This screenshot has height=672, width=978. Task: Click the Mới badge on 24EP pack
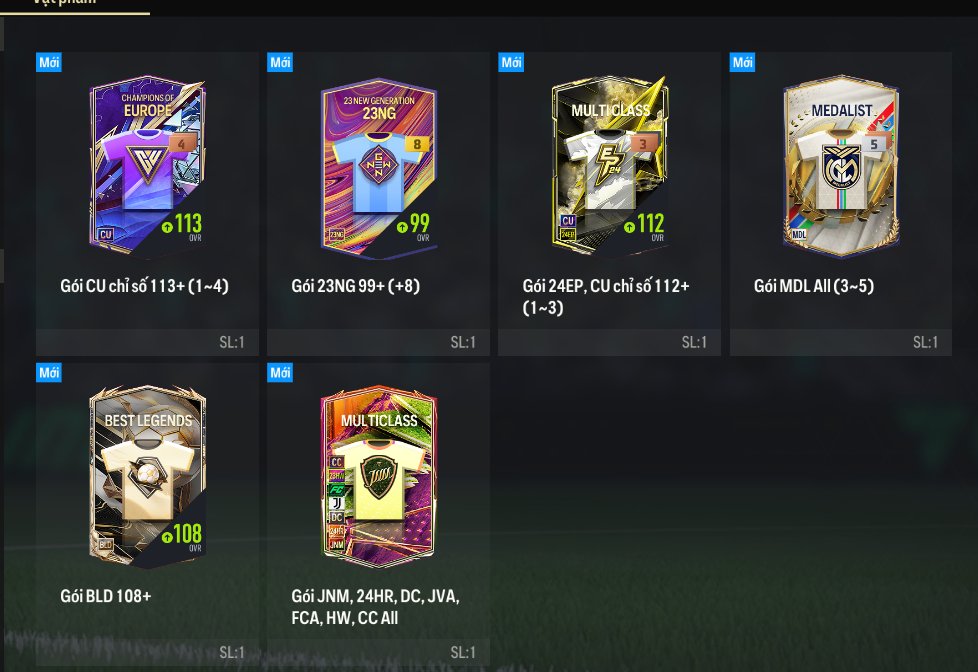[511, 62]
